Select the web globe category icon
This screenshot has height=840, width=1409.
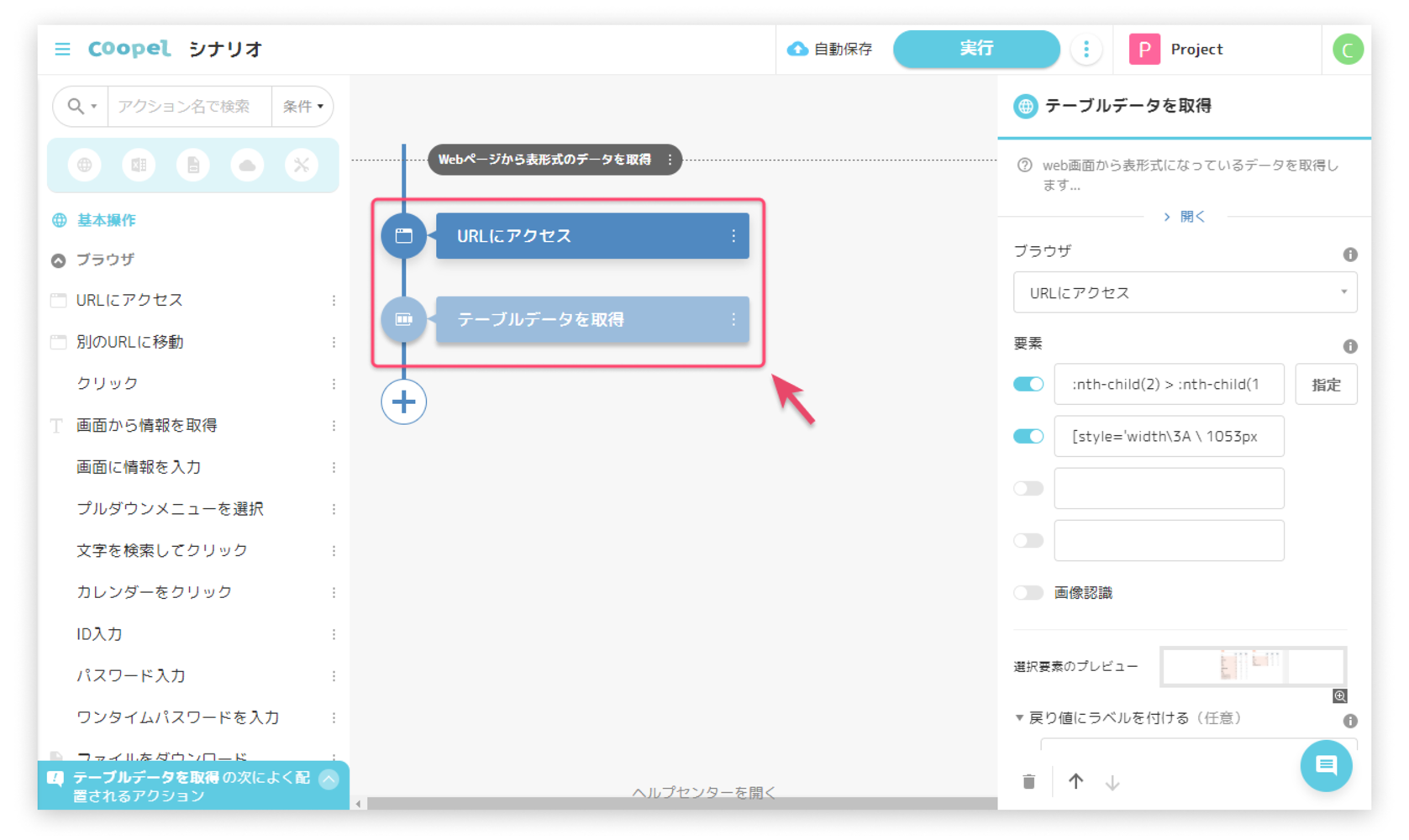(85, 165)
